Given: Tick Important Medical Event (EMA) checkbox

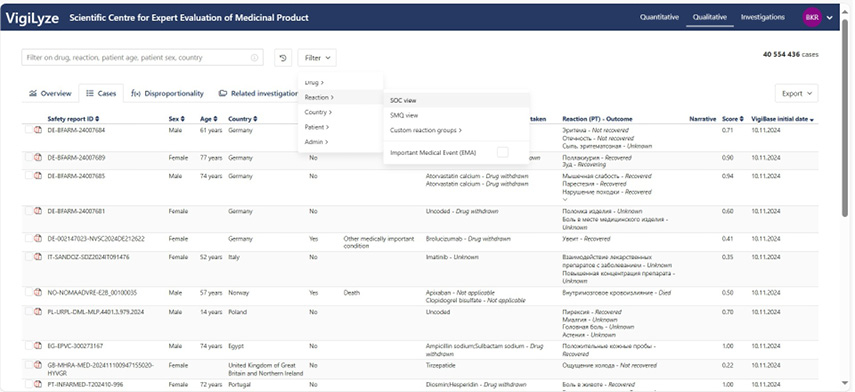Looking at the screenshot, I should click(502, 153).
